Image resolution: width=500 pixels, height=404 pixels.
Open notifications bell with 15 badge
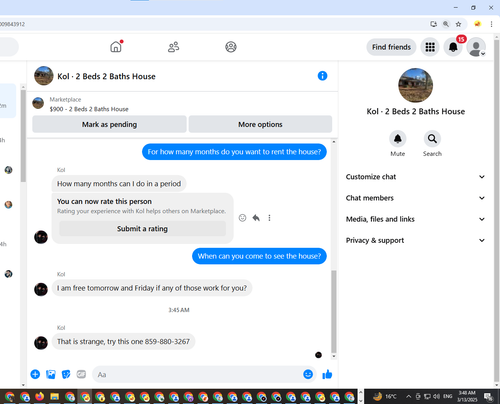(x=453, y=47)
